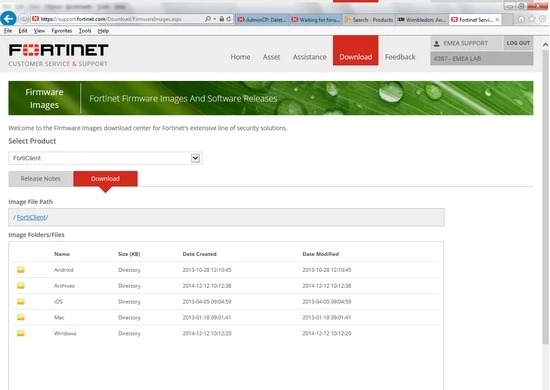Expand the Select Product dropdown arrow

[x=195, y=158]
